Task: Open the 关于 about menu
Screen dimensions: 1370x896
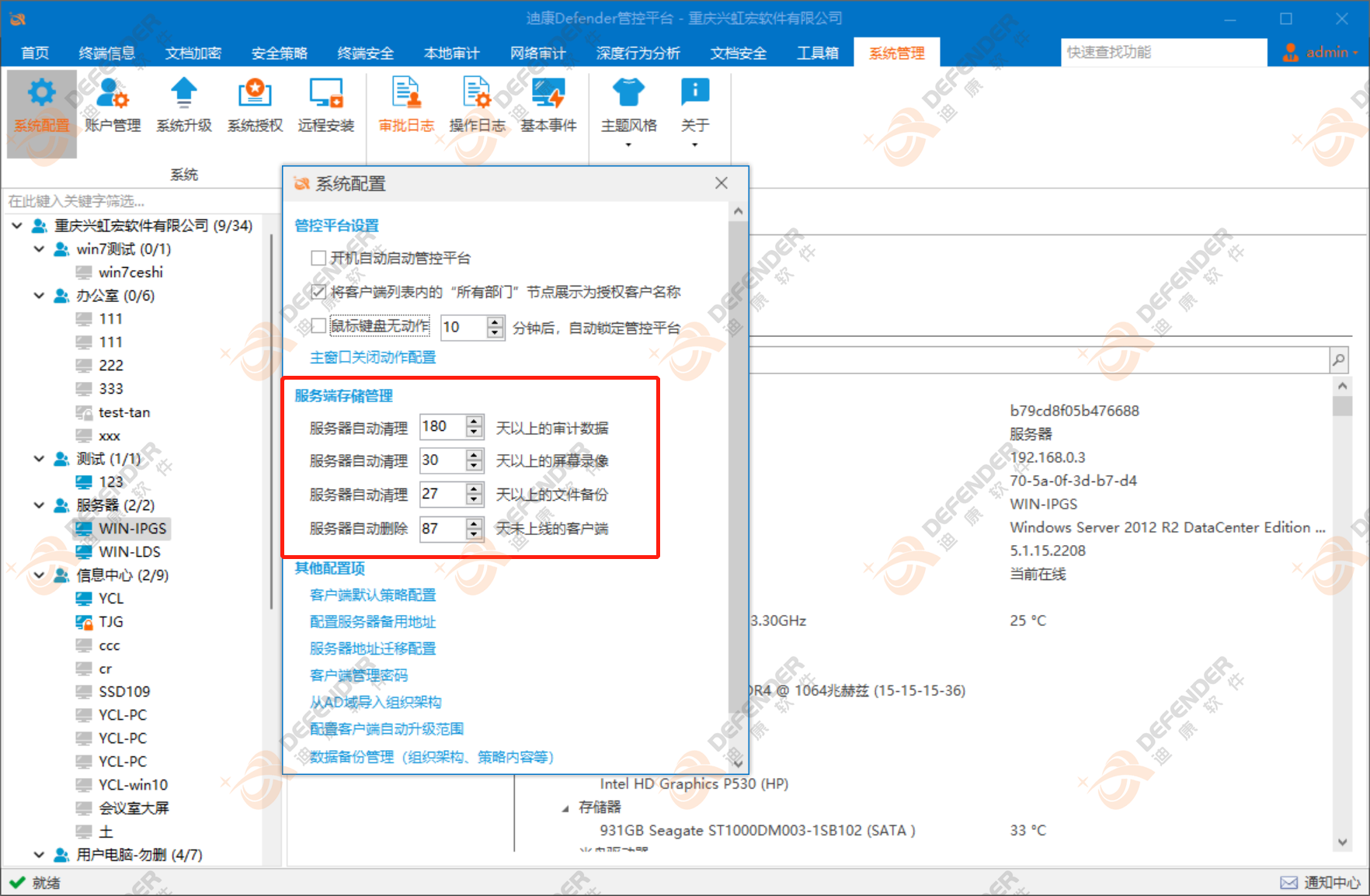Action: pyautogui.click(x=695, y=113)
